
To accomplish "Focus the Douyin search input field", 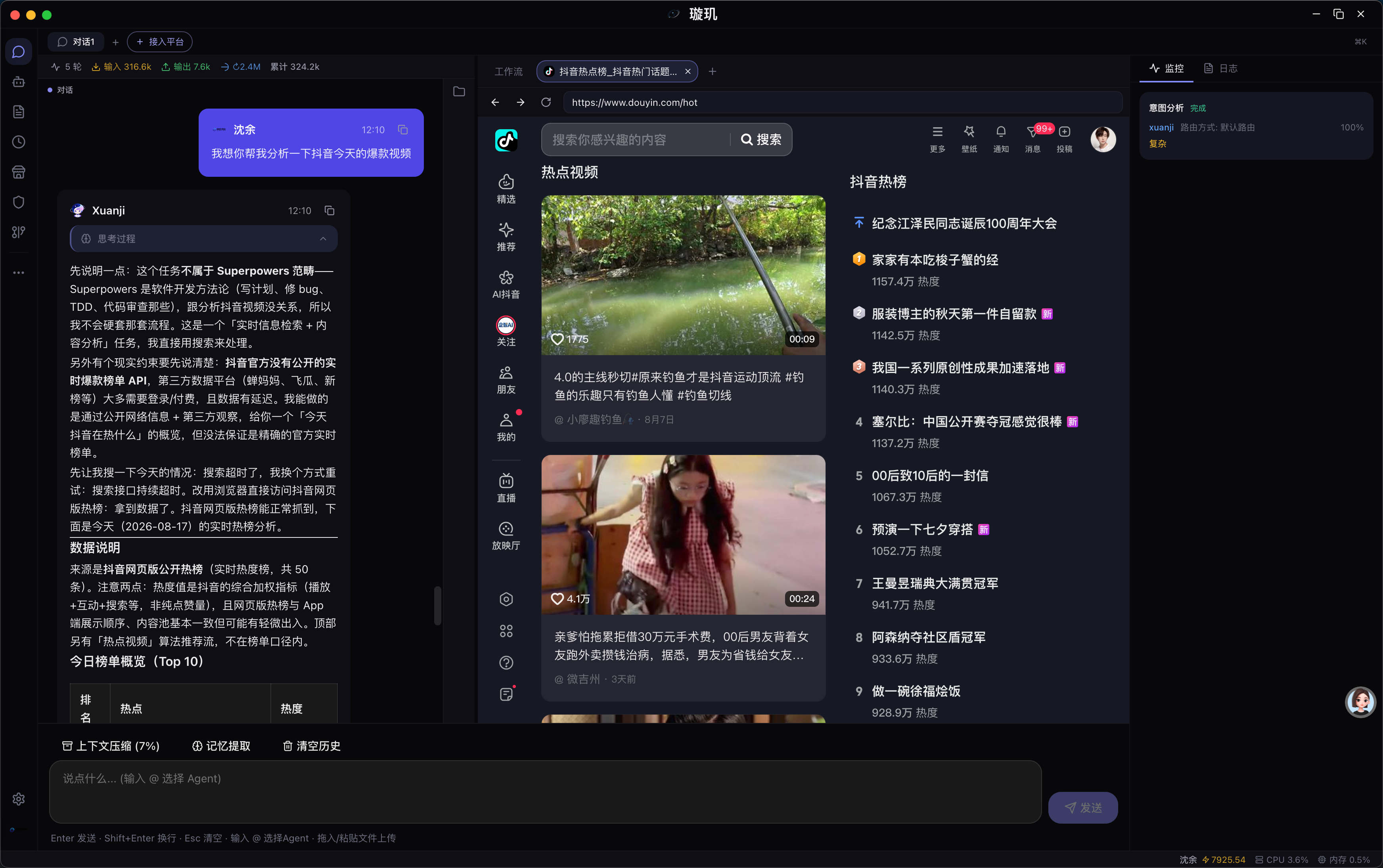I will click(636, 140).
